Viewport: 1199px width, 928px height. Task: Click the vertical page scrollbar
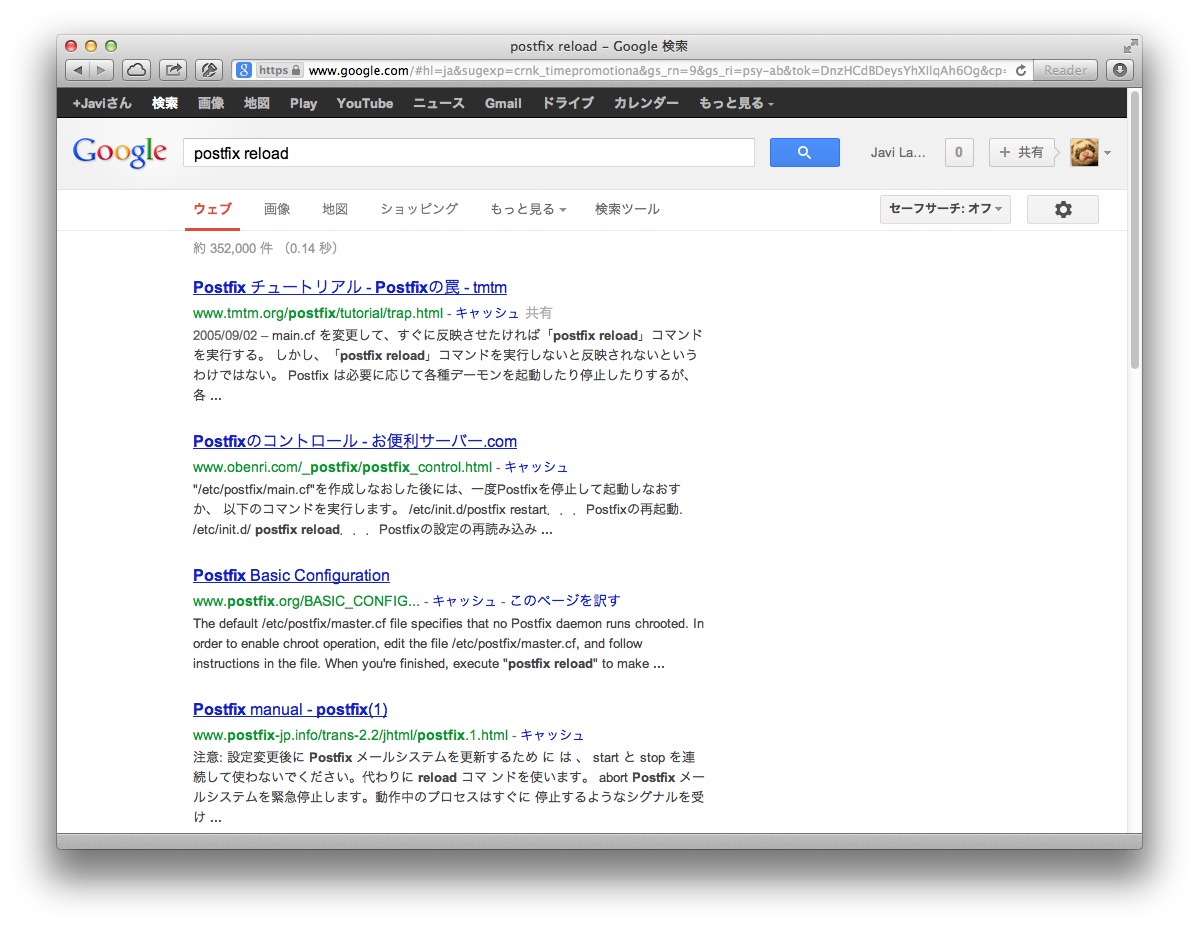[1136, 229]
